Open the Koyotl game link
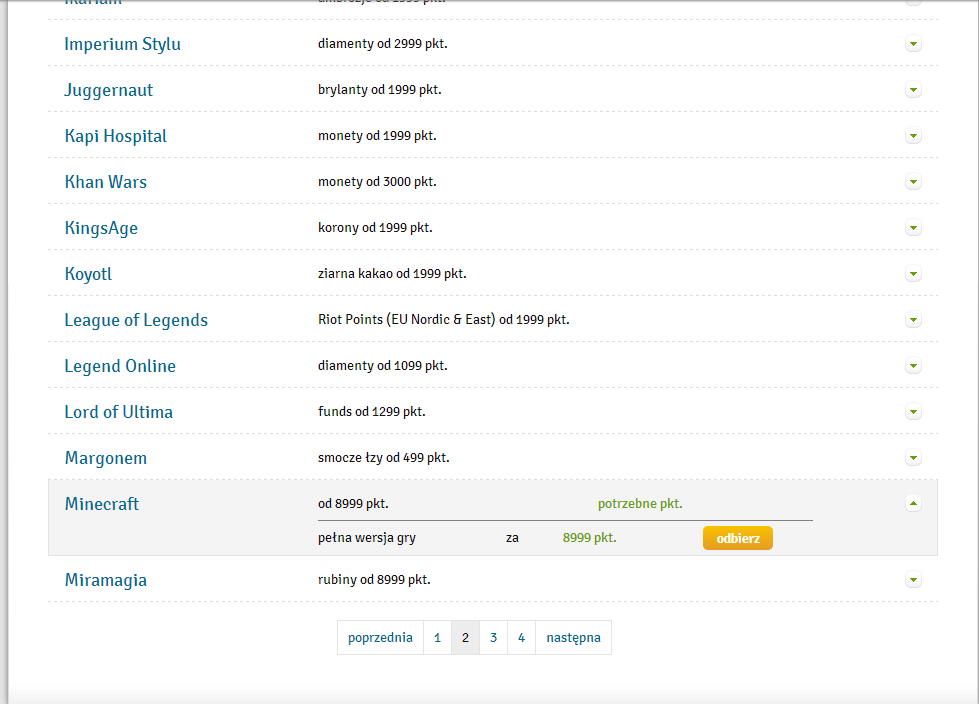This screenshot has height=704, width=979. click(x=88, y=274)
